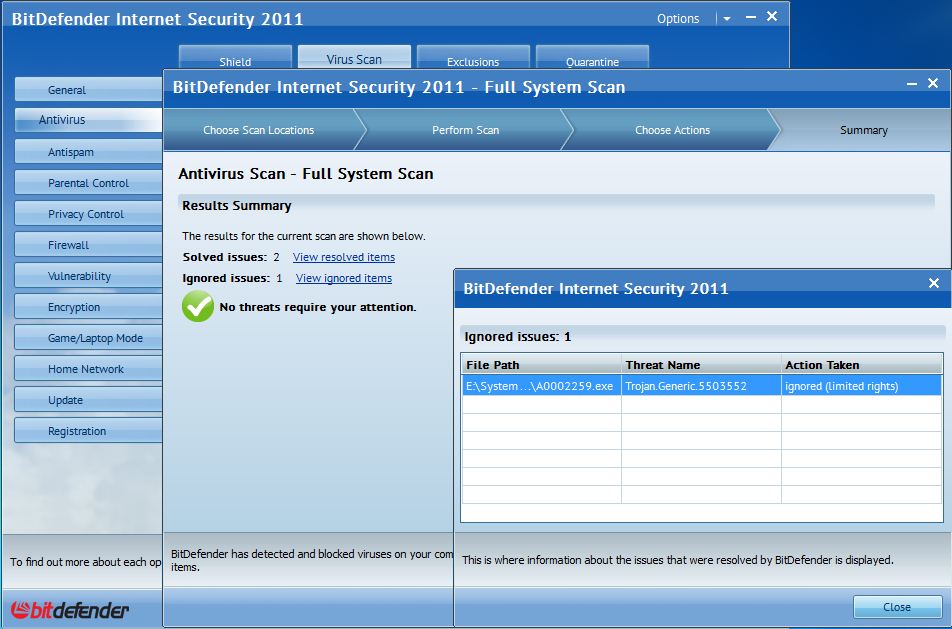This screenshot has height=629, width=952.
Task: Click the bitdefender logo
Action: [70, 610]
